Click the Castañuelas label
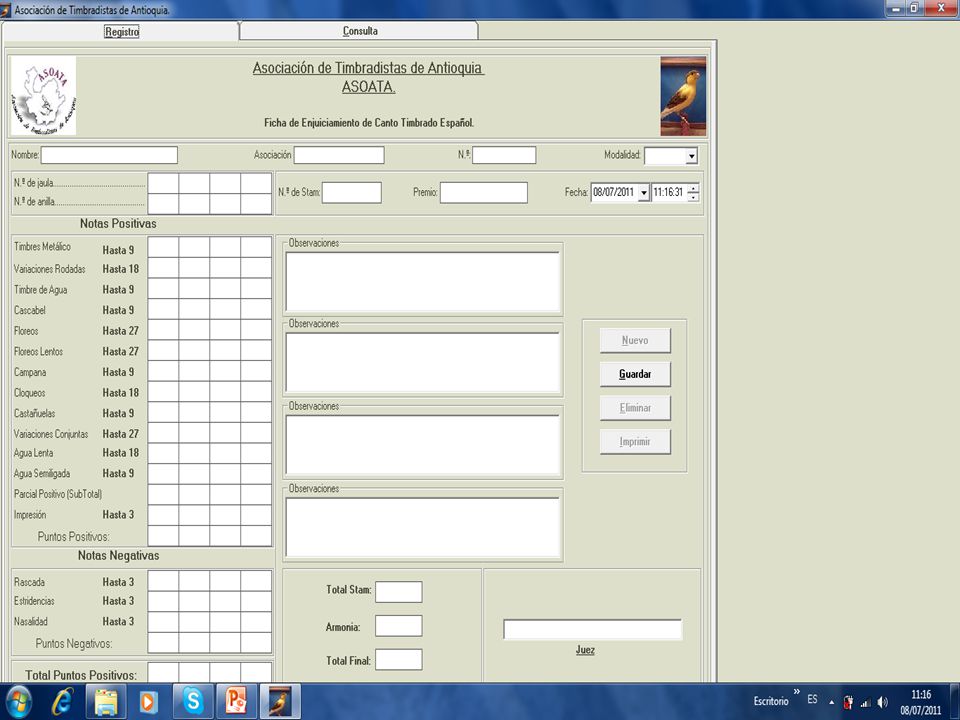Screen dimensions: 960x720 [34, 413]
